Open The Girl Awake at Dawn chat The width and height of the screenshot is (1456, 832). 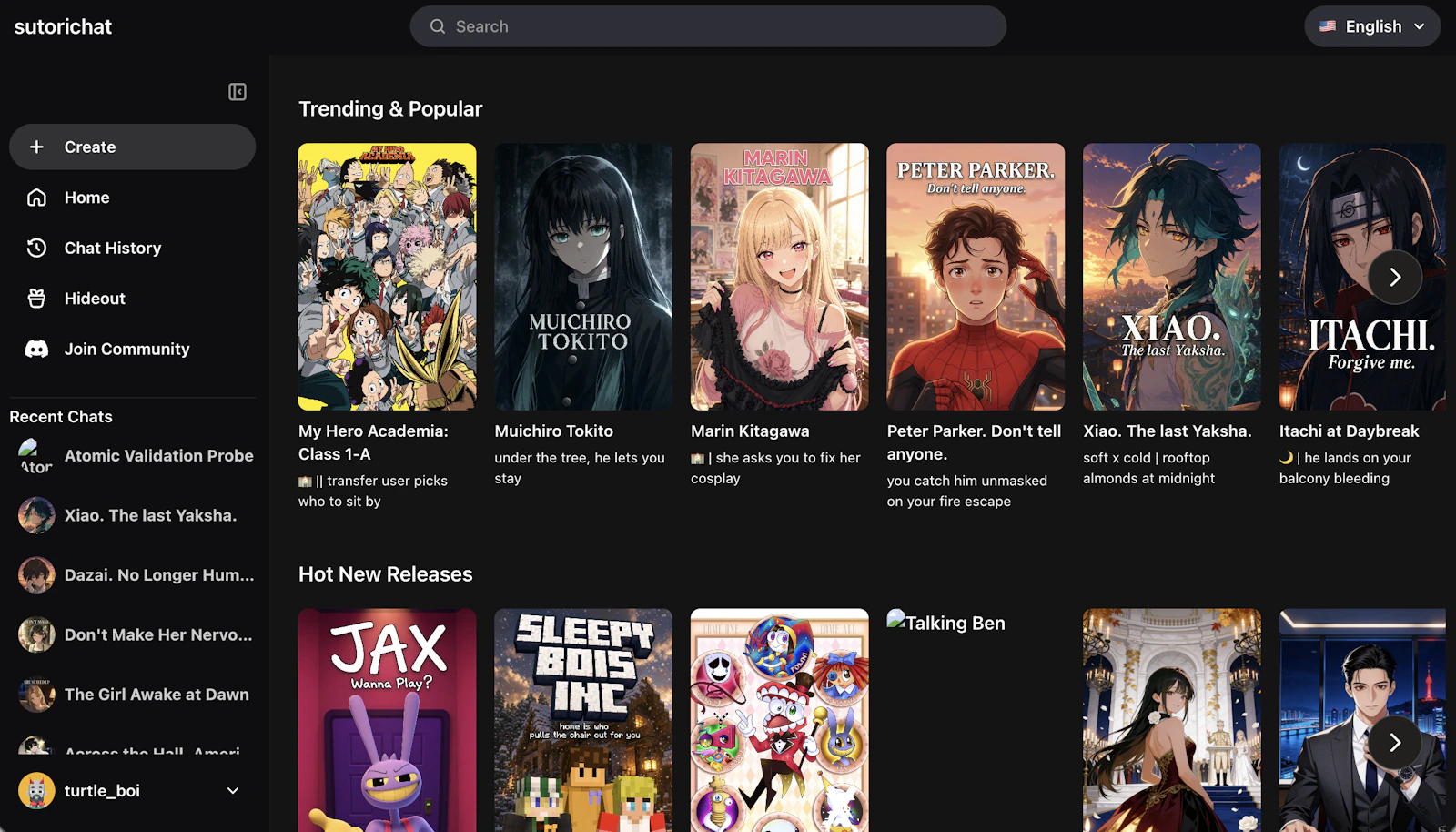pos(136,695)
